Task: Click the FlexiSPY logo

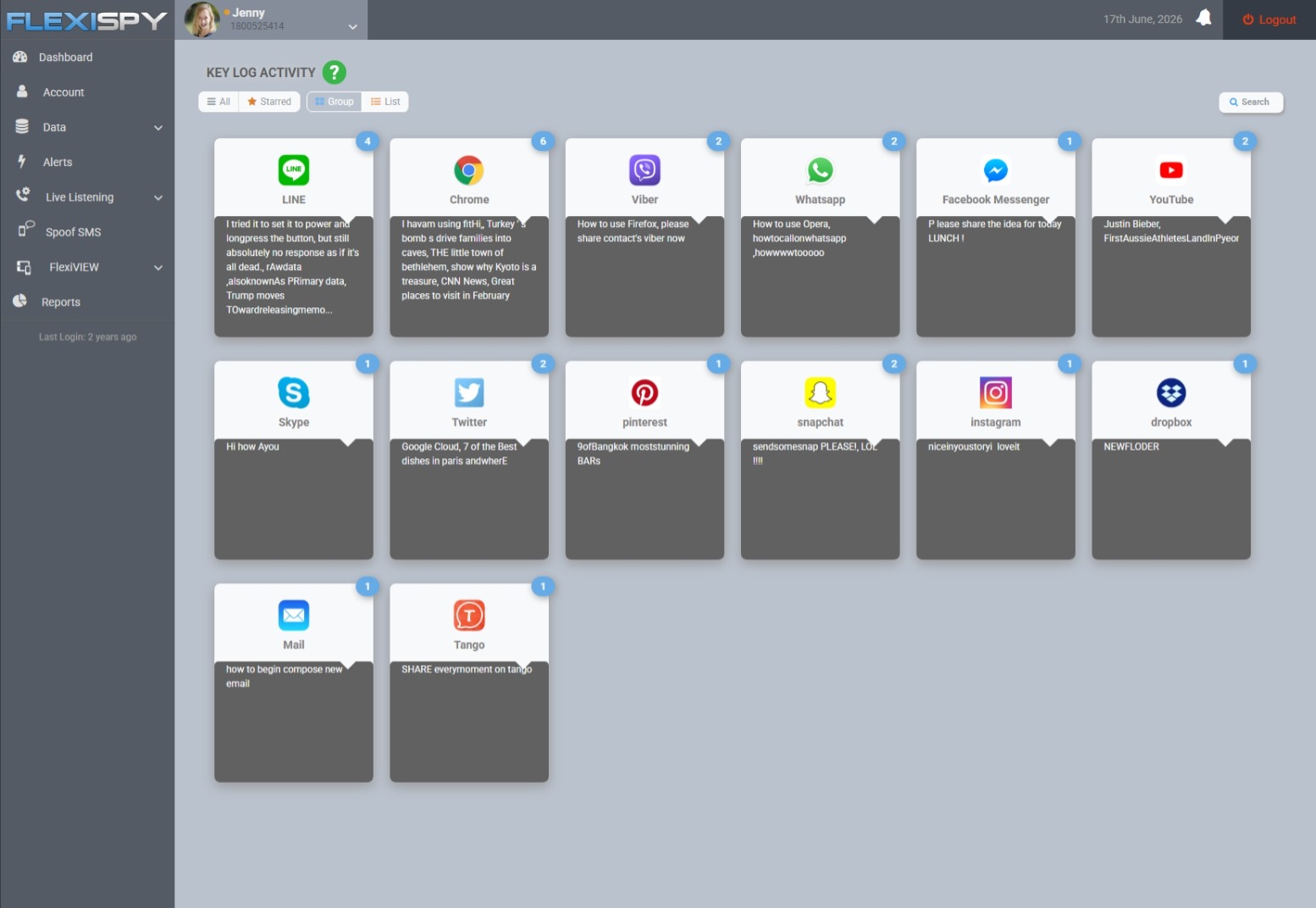Action: [x=86, y=20]
